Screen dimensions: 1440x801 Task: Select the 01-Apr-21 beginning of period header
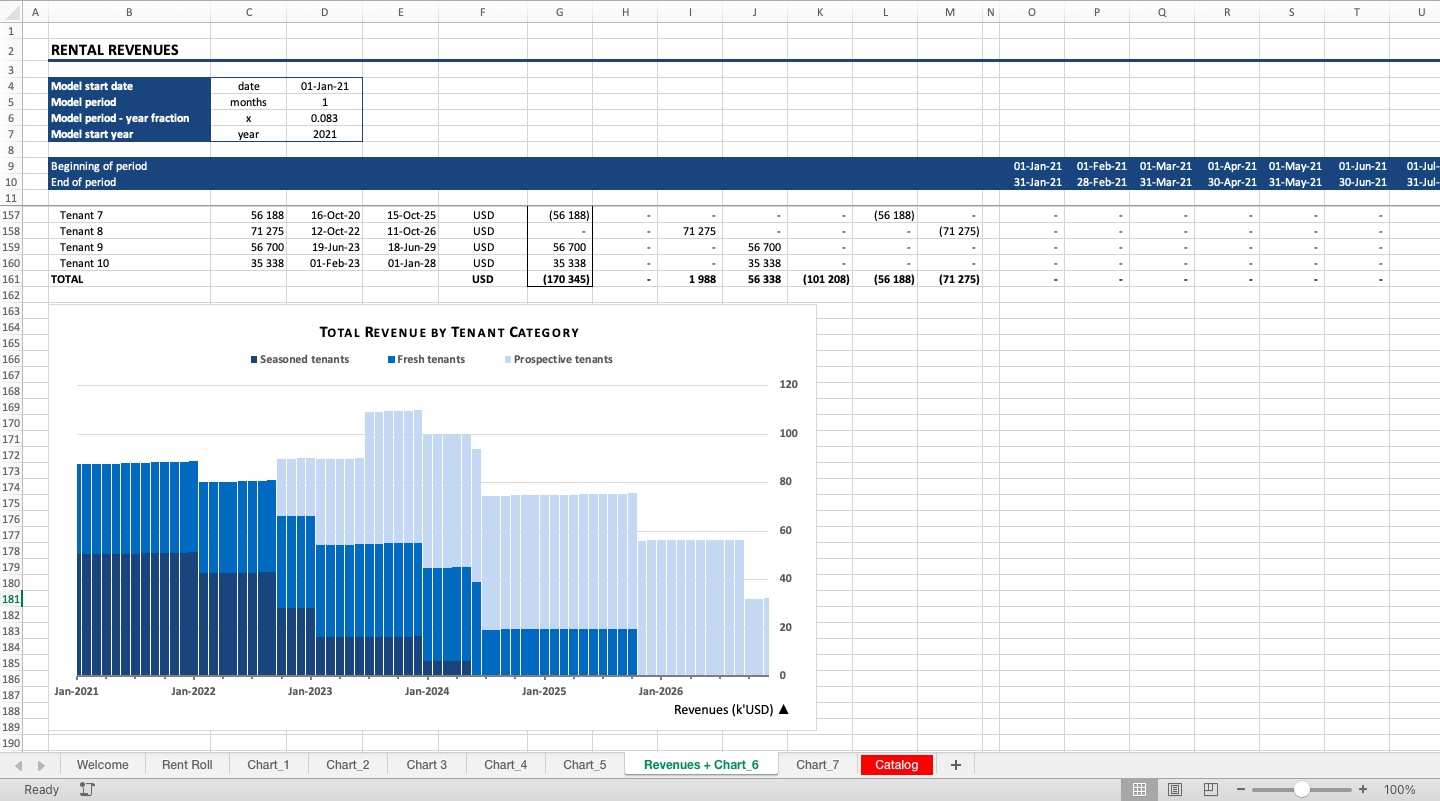1227,166
